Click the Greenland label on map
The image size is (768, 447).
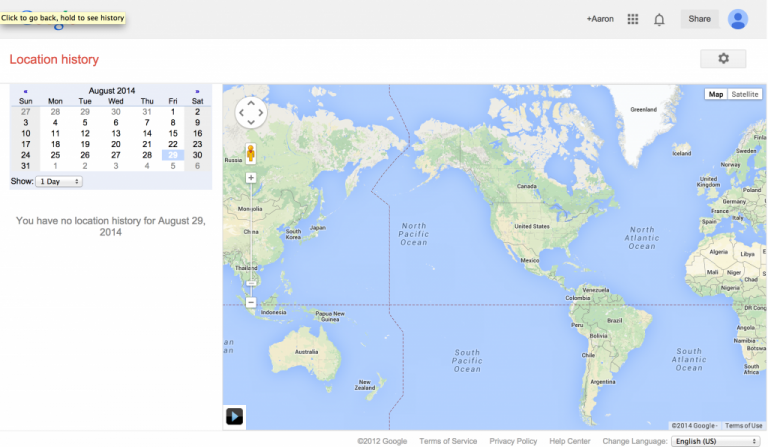(644, 110)
